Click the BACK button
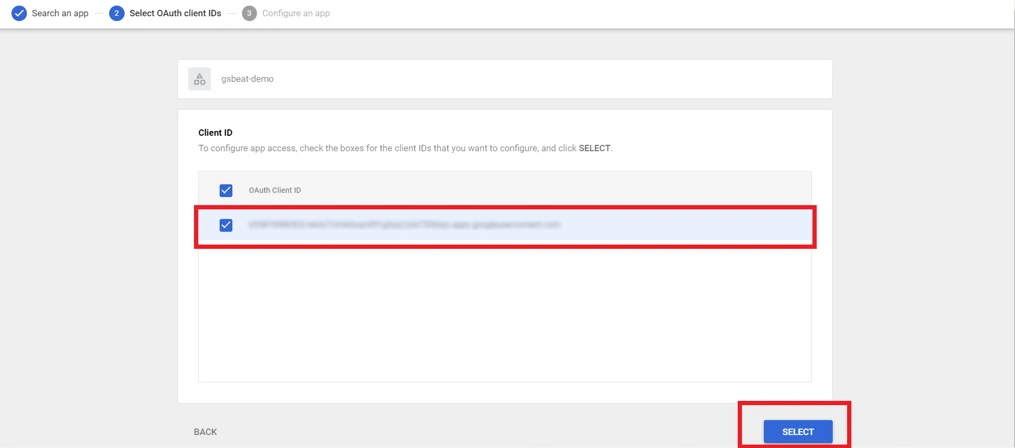This screenshot has width=1015, height=448. (205, 432)
